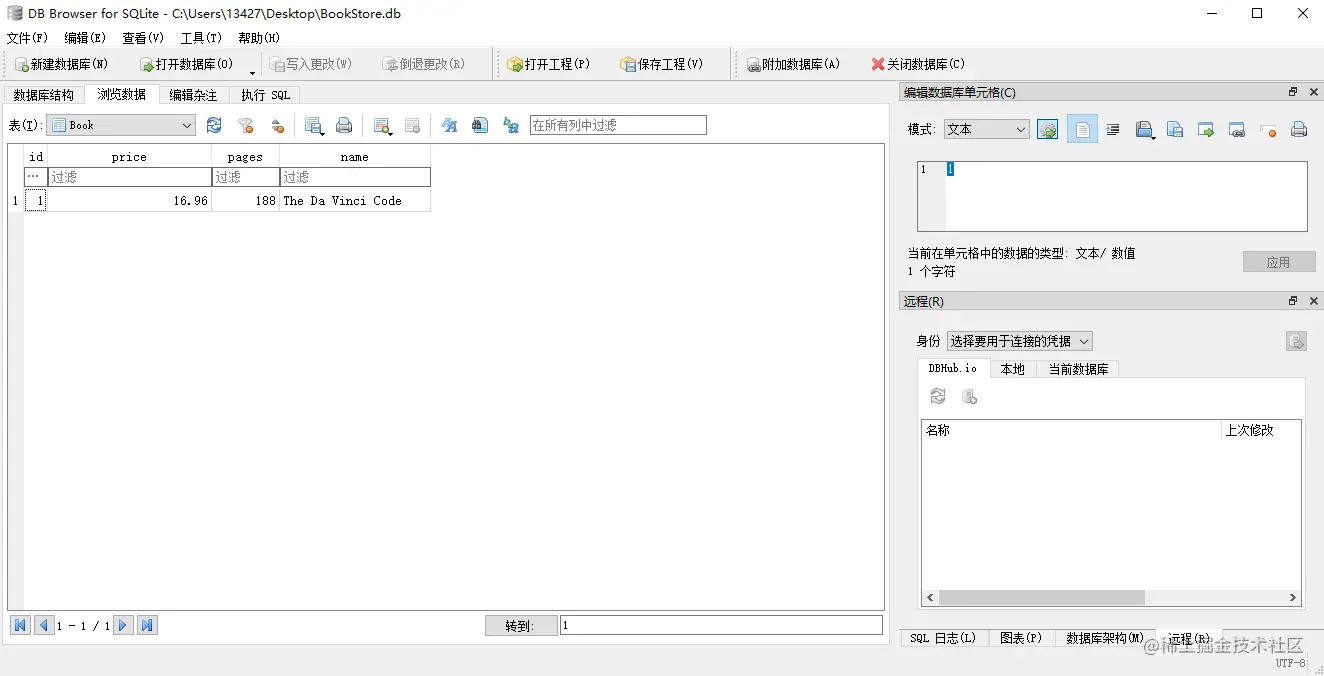Go to last record navigation icon
The image size is (1324, 676).
[147, 625]
